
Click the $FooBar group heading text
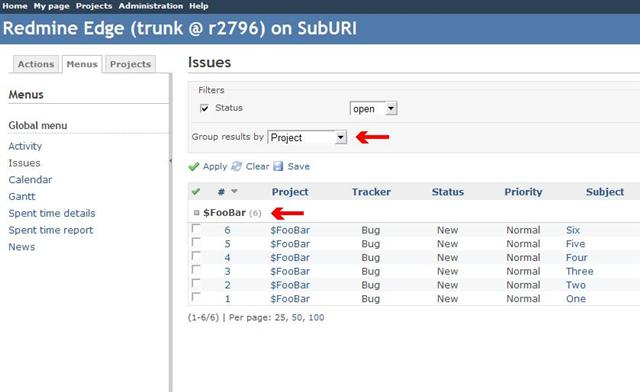pos(224,213)
